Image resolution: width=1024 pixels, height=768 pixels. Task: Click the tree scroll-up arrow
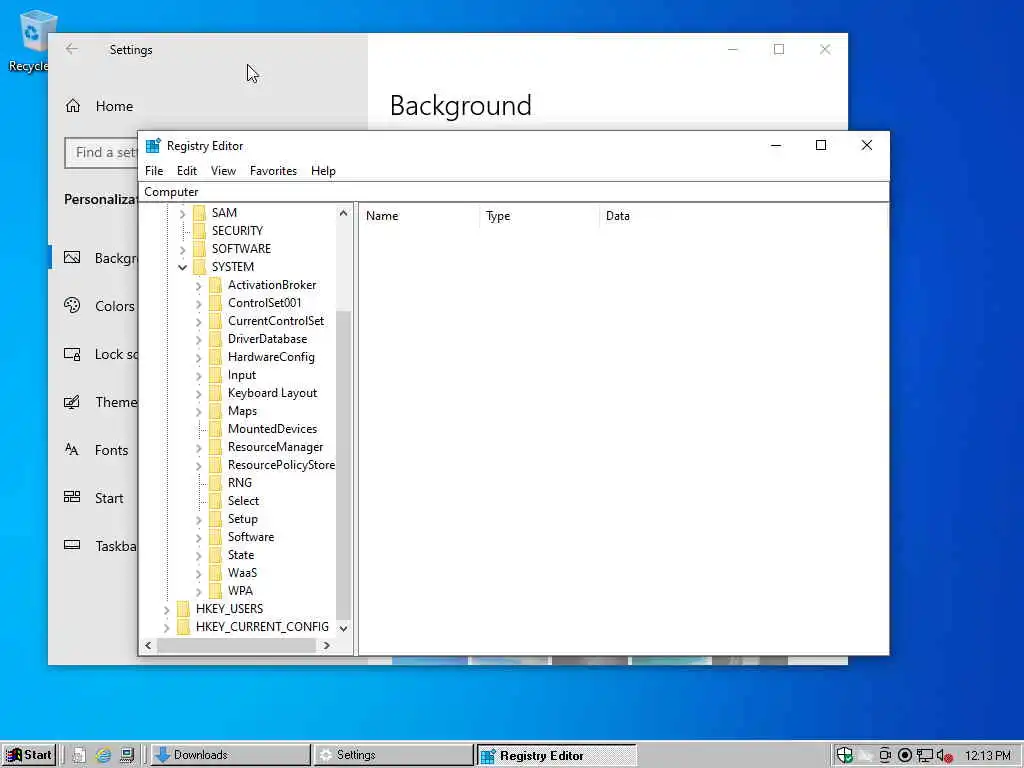coord(344,213)
